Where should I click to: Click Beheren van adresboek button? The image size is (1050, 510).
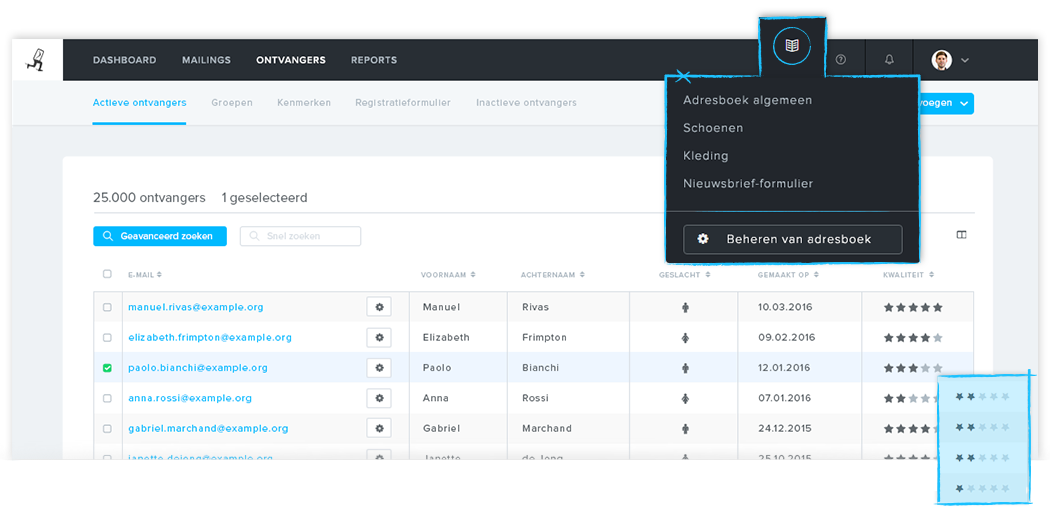(792, 239)
